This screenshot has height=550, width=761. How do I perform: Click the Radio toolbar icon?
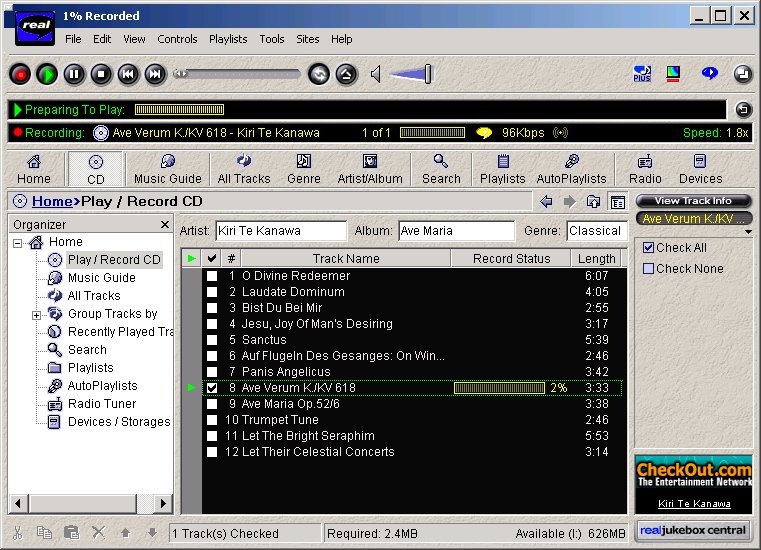(x=645, y=168)
